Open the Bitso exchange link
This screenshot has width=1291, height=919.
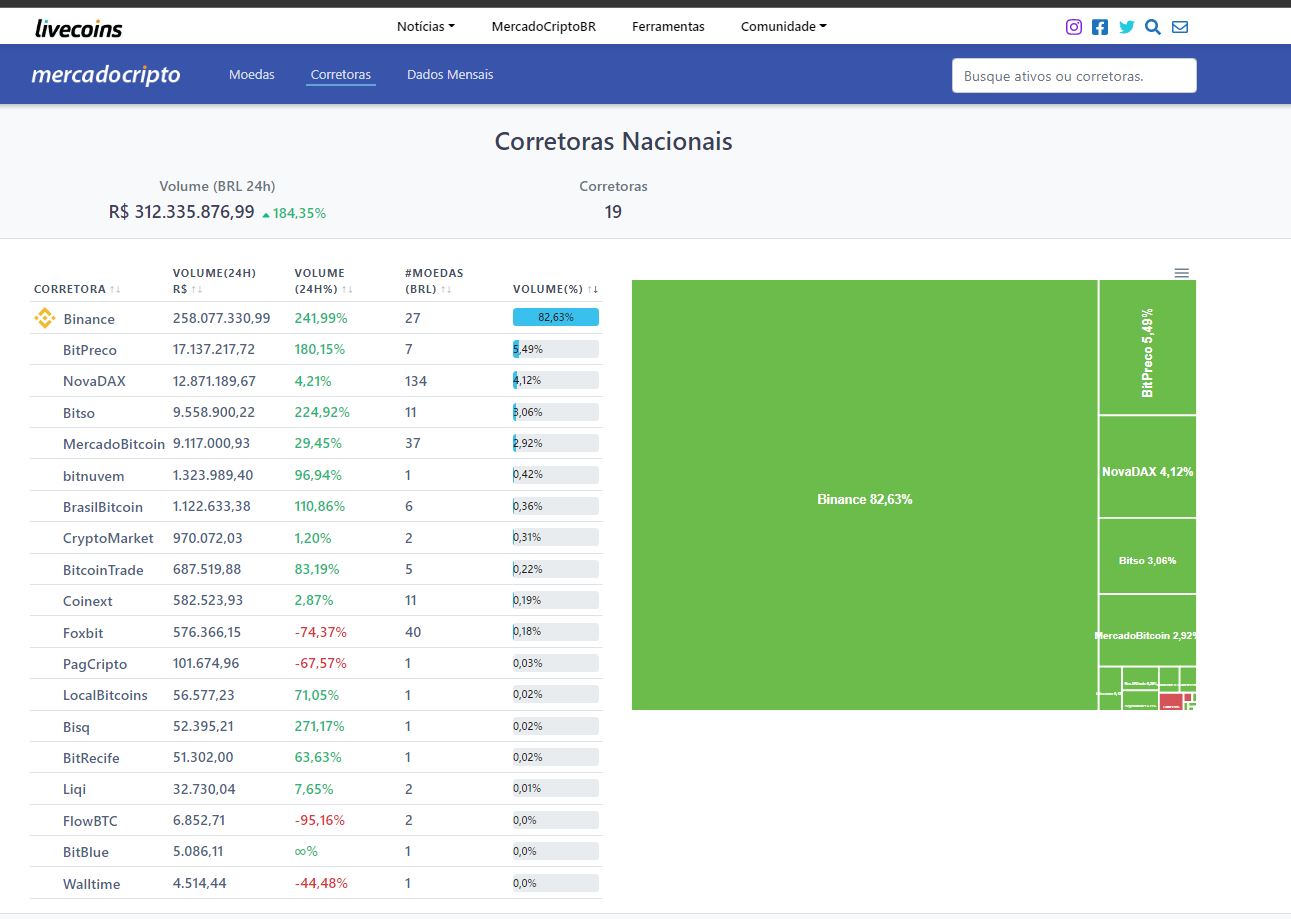click(79, 413)
